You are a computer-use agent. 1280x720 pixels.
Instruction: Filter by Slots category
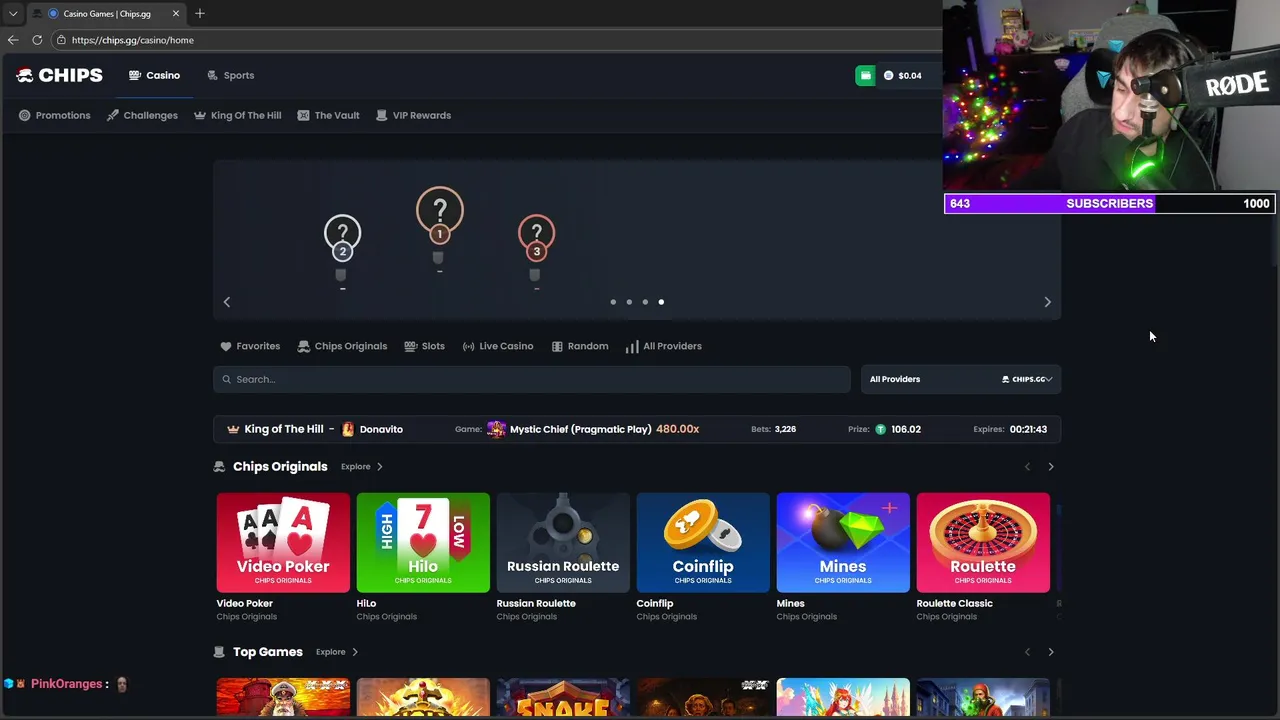424,346
